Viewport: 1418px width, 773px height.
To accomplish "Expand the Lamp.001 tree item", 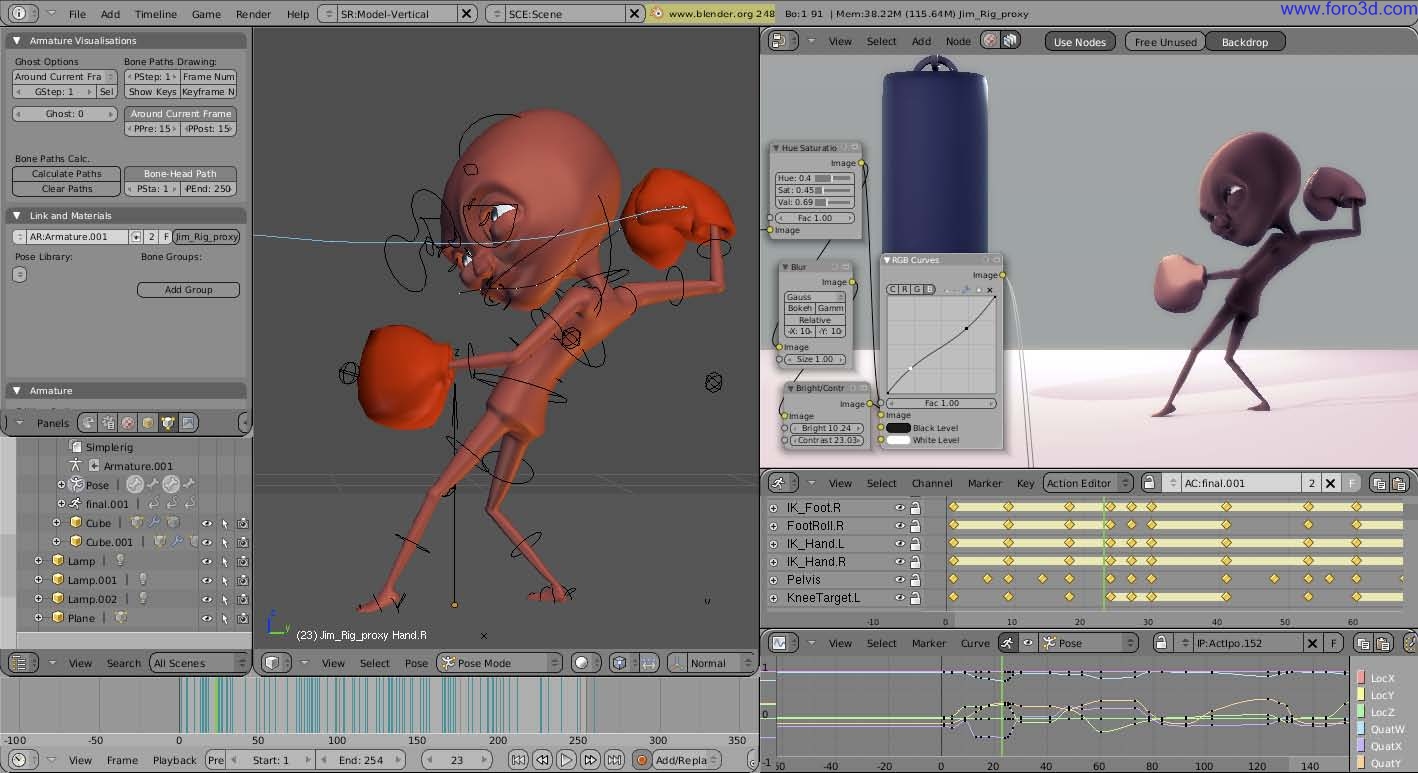I will (x=39, y=580).
